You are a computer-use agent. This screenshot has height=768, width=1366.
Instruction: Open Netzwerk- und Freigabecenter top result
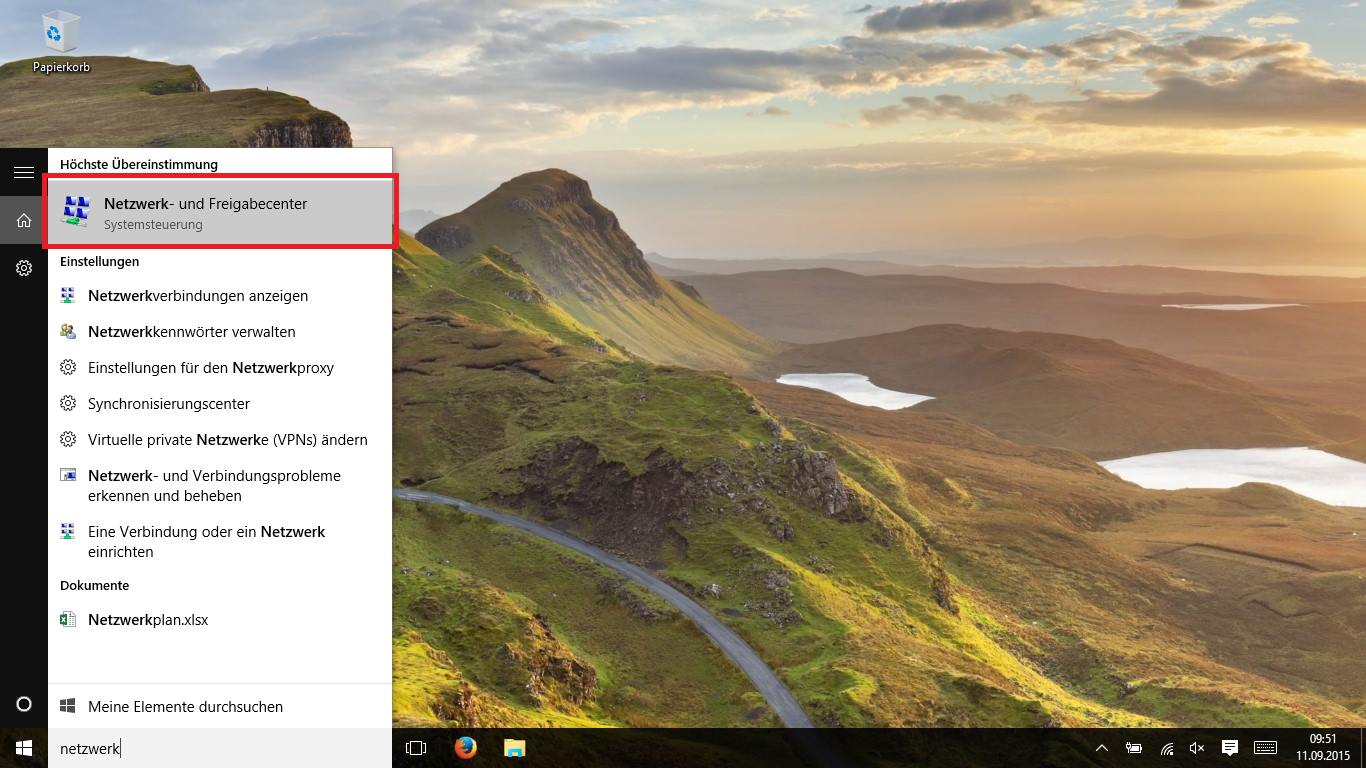[x=220, y=212]
